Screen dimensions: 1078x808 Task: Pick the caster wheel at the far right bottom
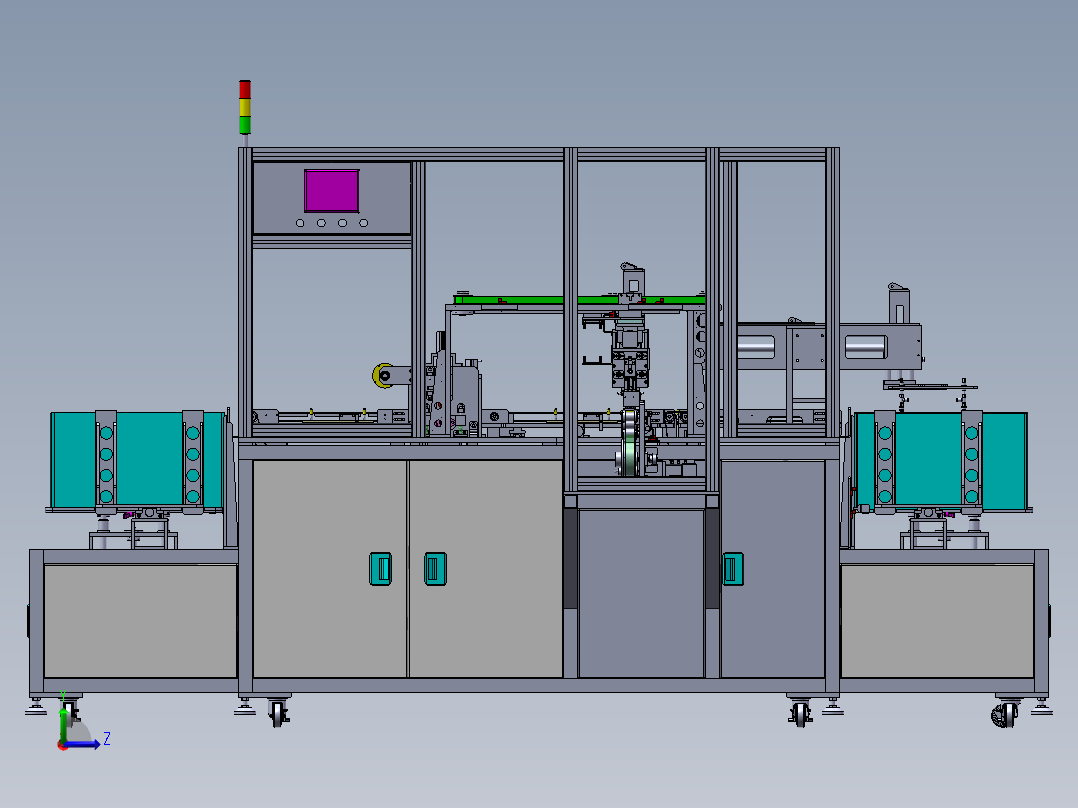pos(1005,714)
